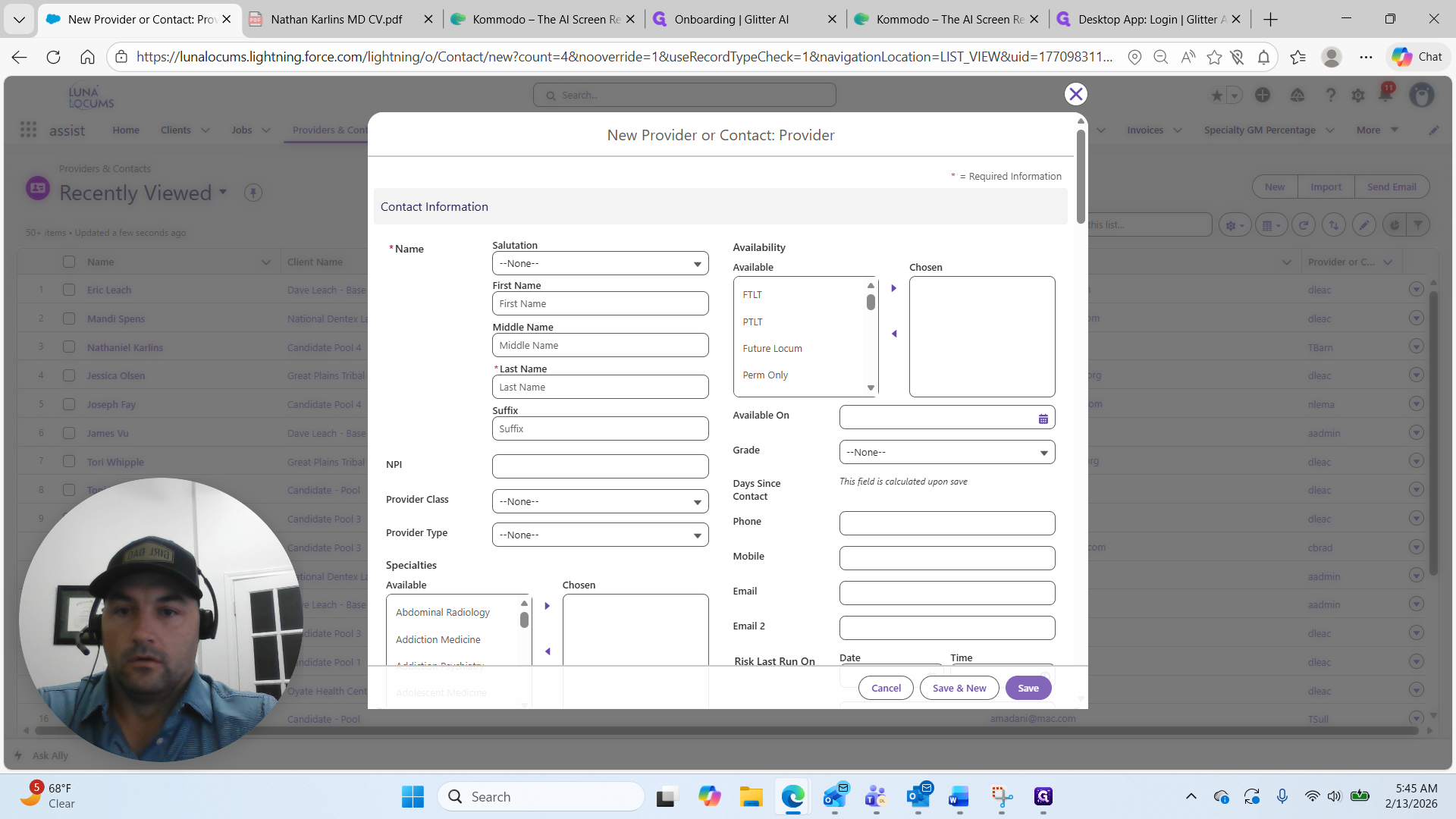Viewport: 1456px width, 819px height.
Task: Click the Save & New button
Action: (959, 688)
